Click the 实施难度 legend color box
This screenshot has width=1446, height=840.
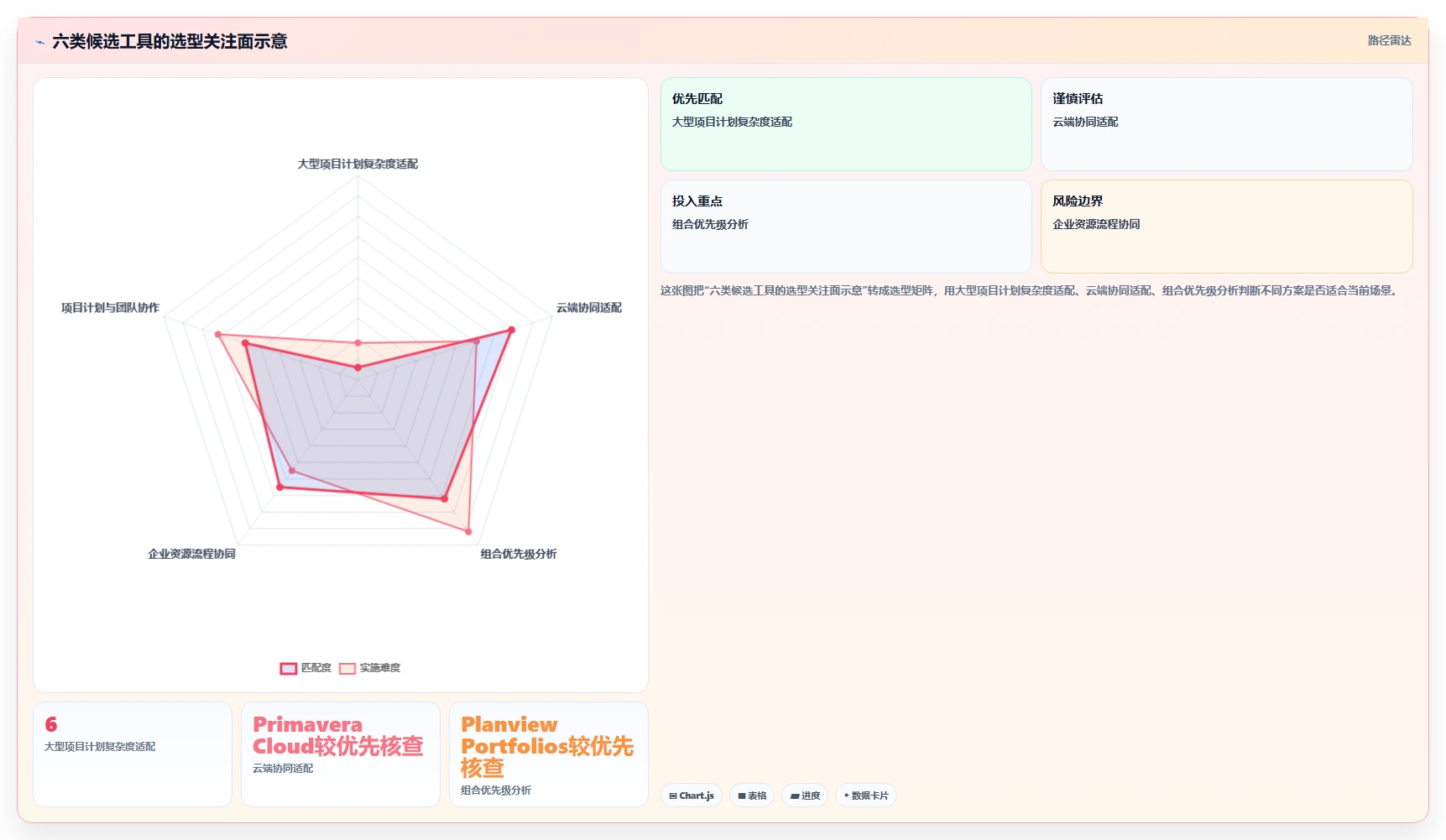click(347, 668)
